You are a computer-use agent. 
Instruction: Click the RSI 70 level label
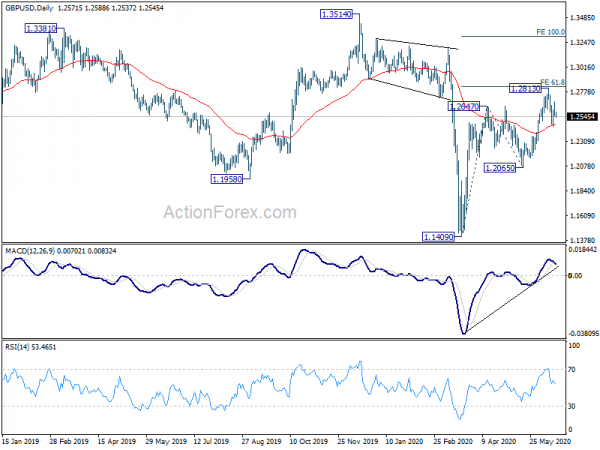click(572, 370)
